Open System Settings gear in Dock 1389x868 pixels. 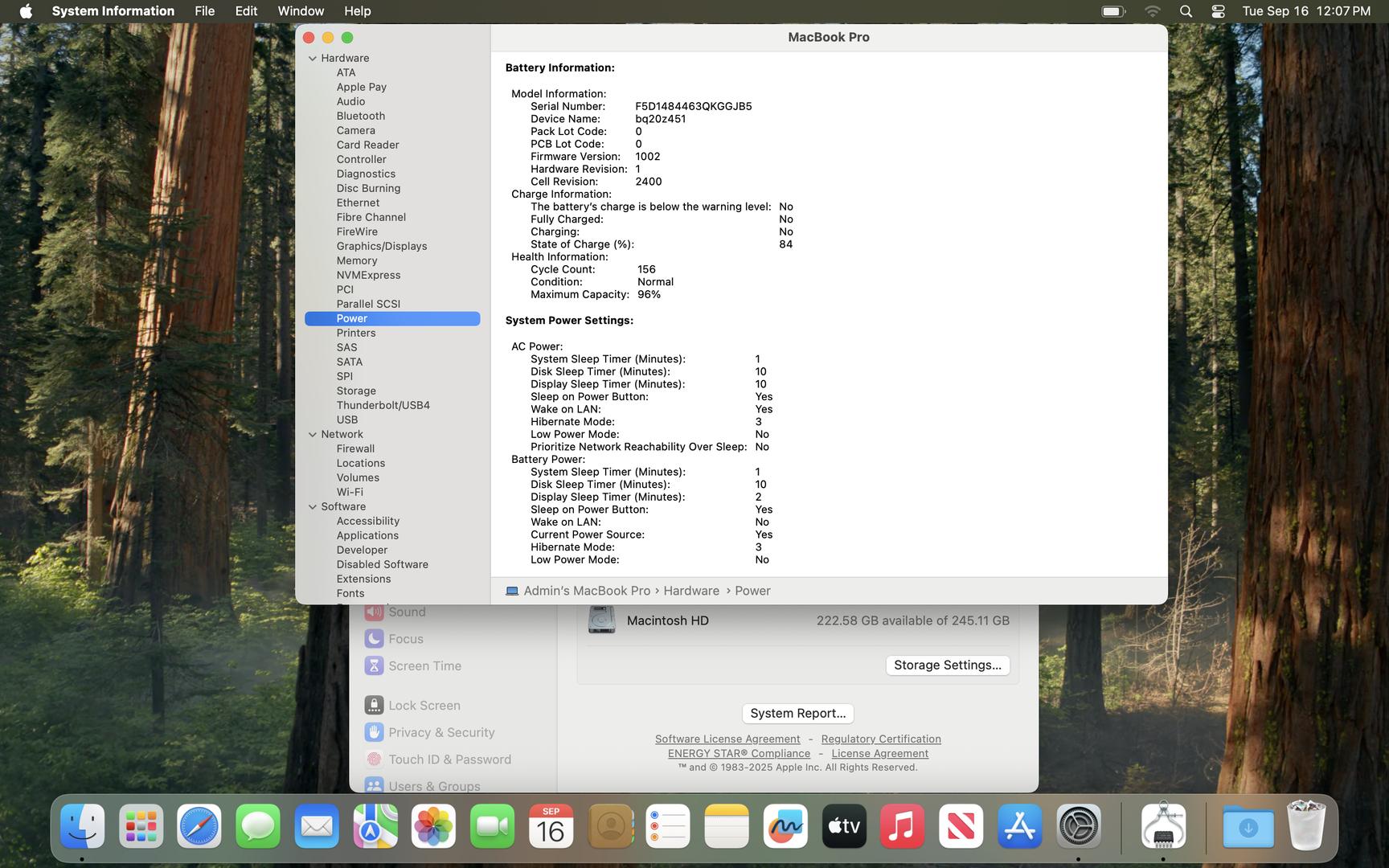[1079, 826]
